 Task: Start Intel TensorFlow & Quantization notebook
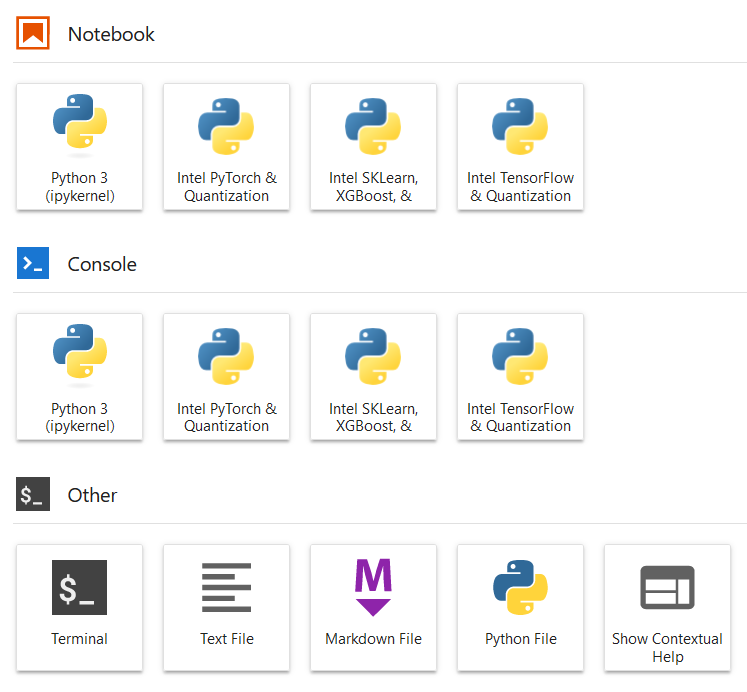[520, 146]
